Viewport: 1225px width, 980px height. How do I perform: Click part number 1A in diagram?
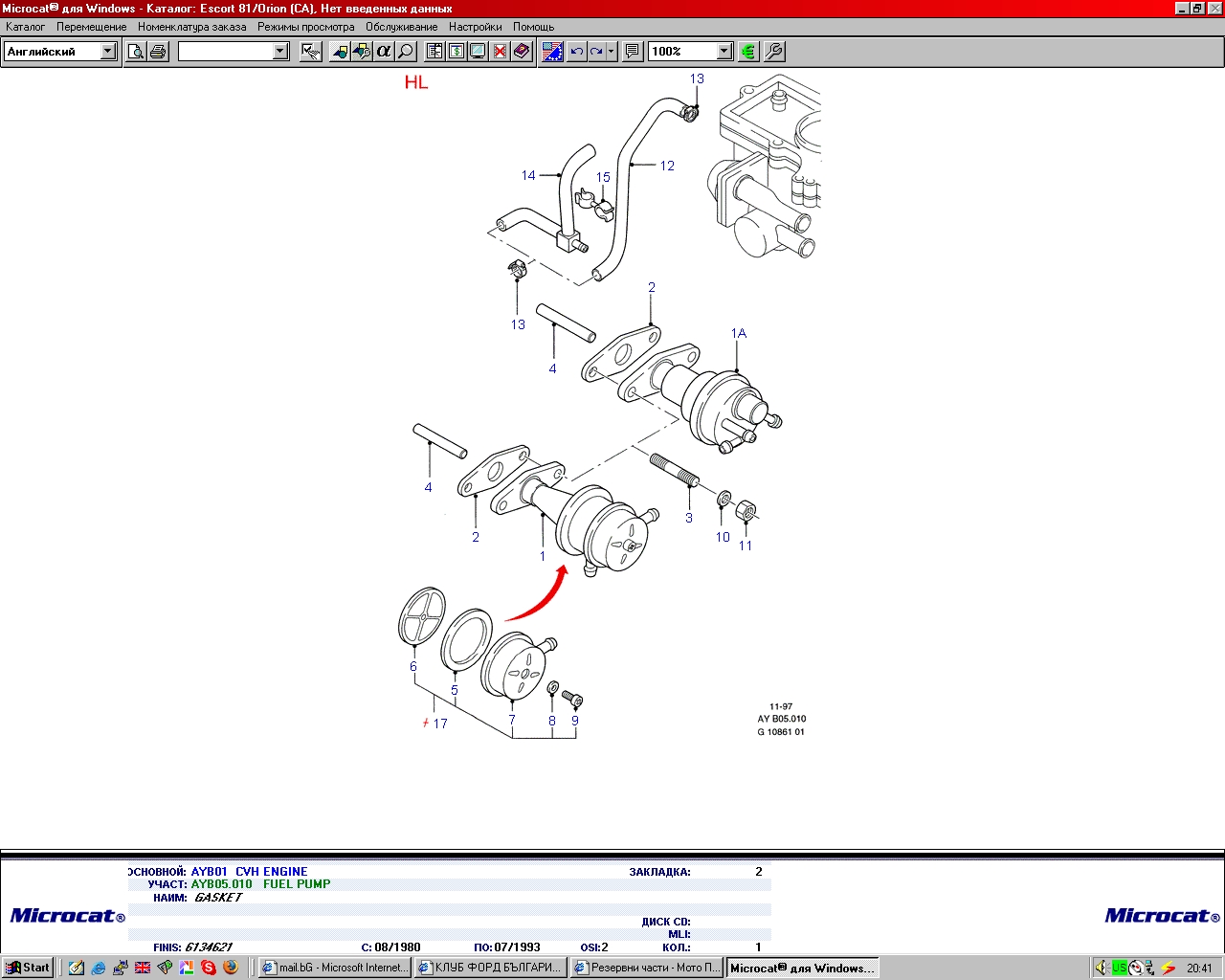click(739, 334)
